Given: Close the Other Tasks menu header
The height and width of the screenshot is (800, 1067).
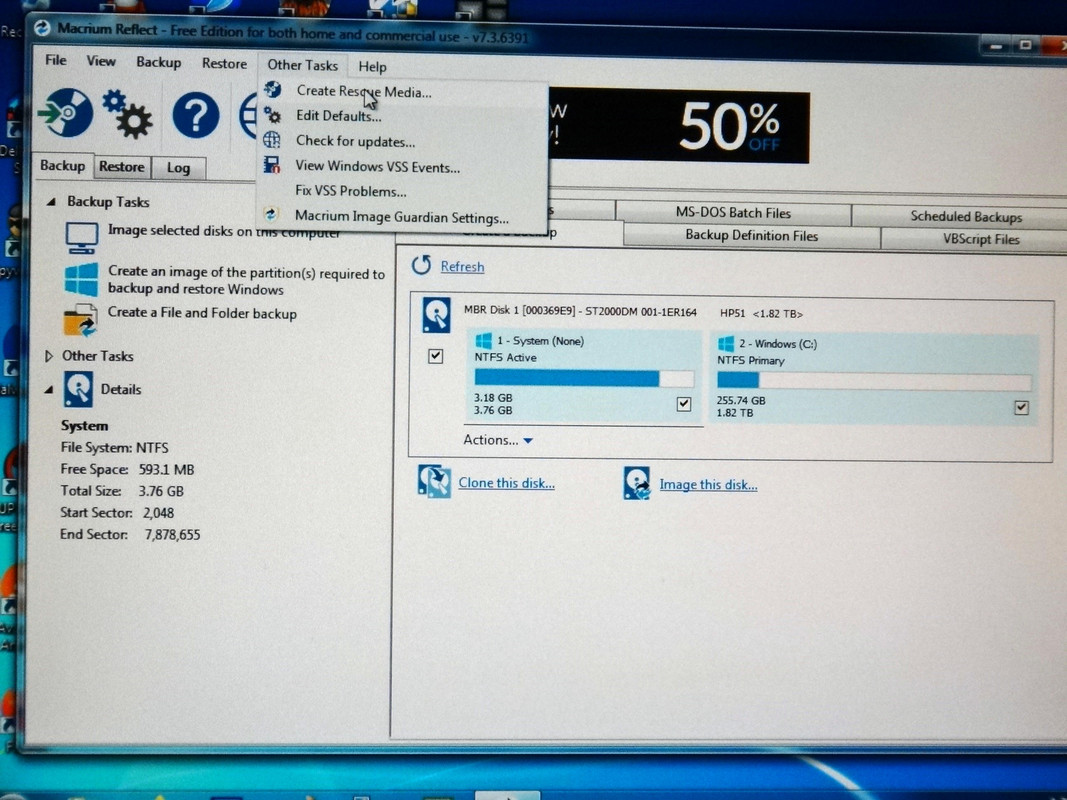Looking at the screenshot, I should (x=303, y=65).
